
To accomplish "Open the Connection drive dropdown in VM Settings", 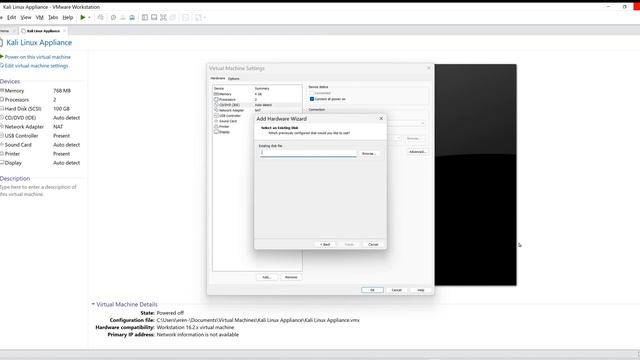I will pyautogui.click(x=423, y=123).
